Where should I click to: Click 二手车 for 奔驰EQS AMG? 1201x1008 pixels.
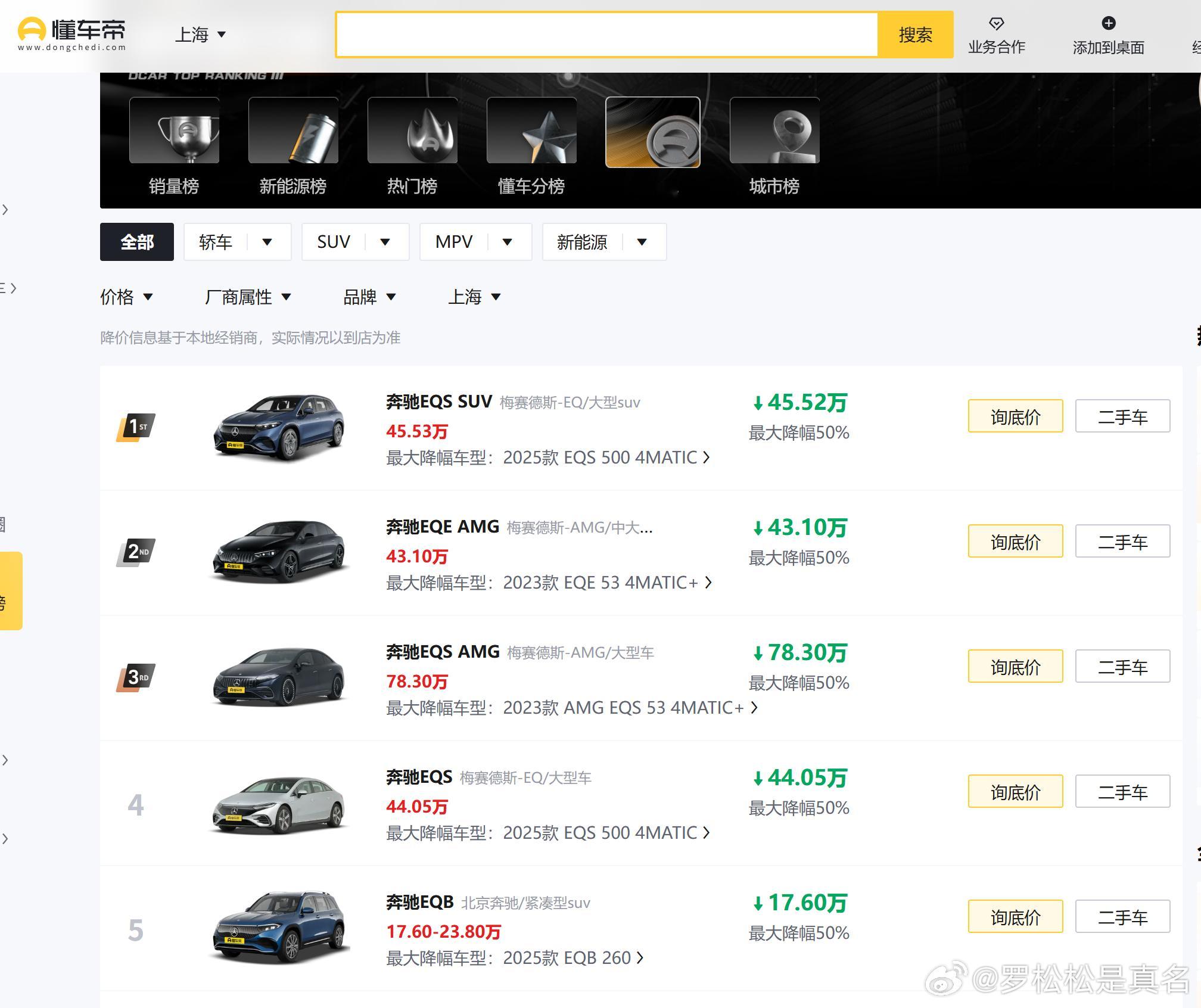pyautogui.click(x=1122, y=666)
